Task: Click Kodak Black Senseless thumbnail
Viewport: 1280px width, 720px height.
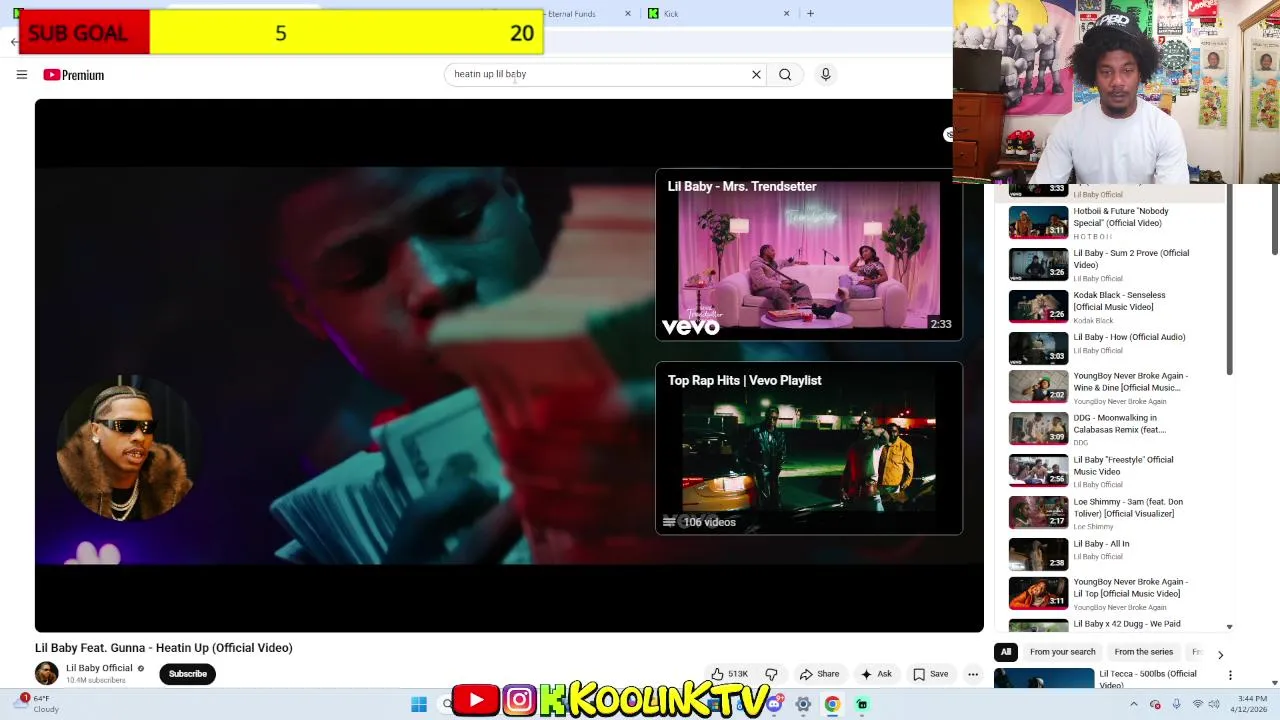Action: pos(1038,306)
